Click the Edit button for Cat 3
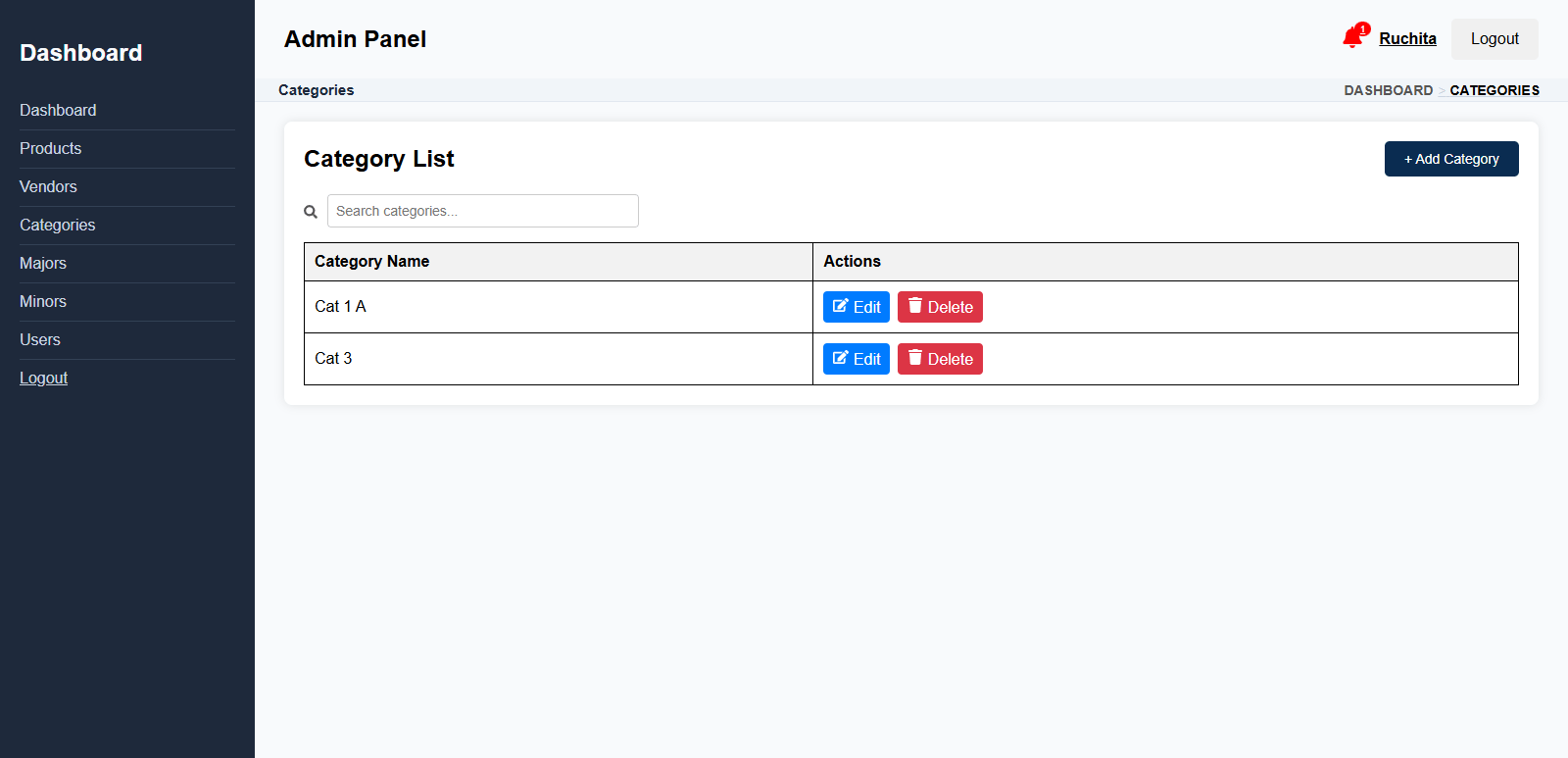The width and height of the screenshot is (1568, 758). pos(856,359)
